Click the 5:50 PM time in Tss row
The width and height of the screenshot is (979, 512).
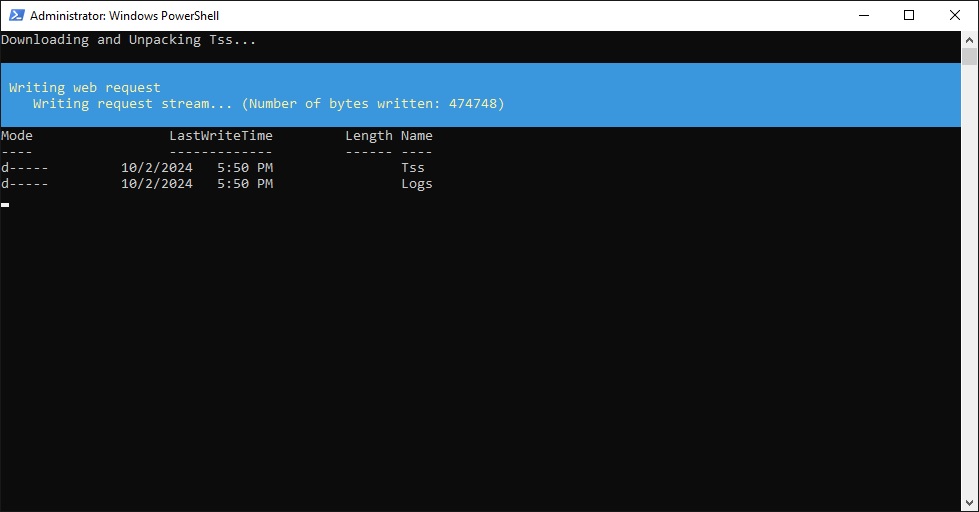click(x=245, y=167)
